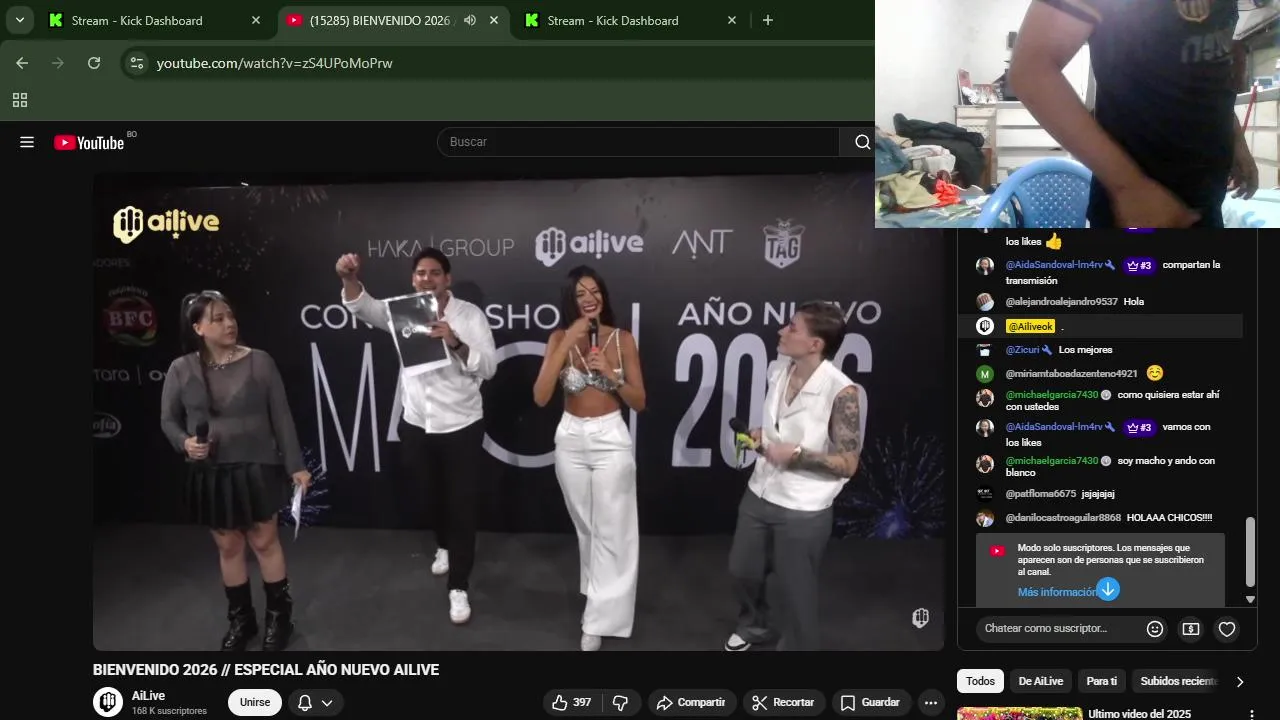Close the last Kick Dashboard tab
Screen dimensions: 1280x720
tap(731, 20)
